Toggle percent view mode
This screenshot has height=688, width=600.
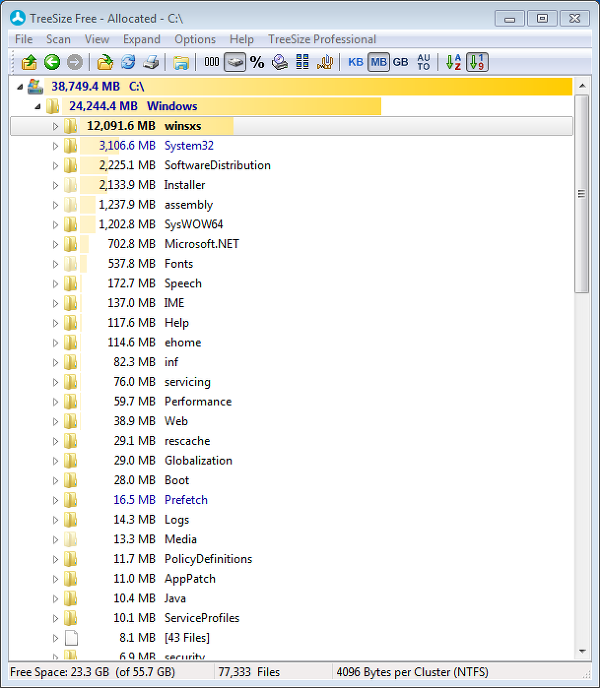coord(257,62)
